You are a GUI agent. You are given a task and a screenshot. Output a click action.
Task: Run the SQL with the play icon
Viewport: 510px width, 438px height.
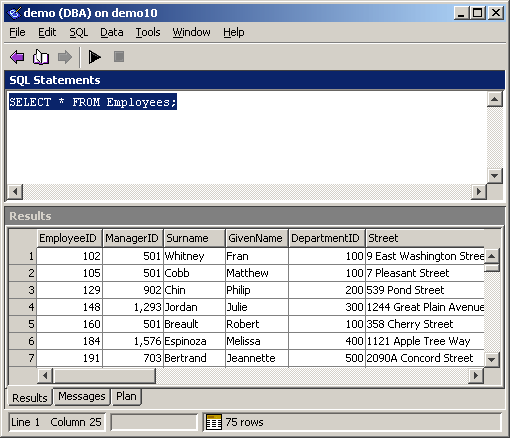(x=94, y=57)
